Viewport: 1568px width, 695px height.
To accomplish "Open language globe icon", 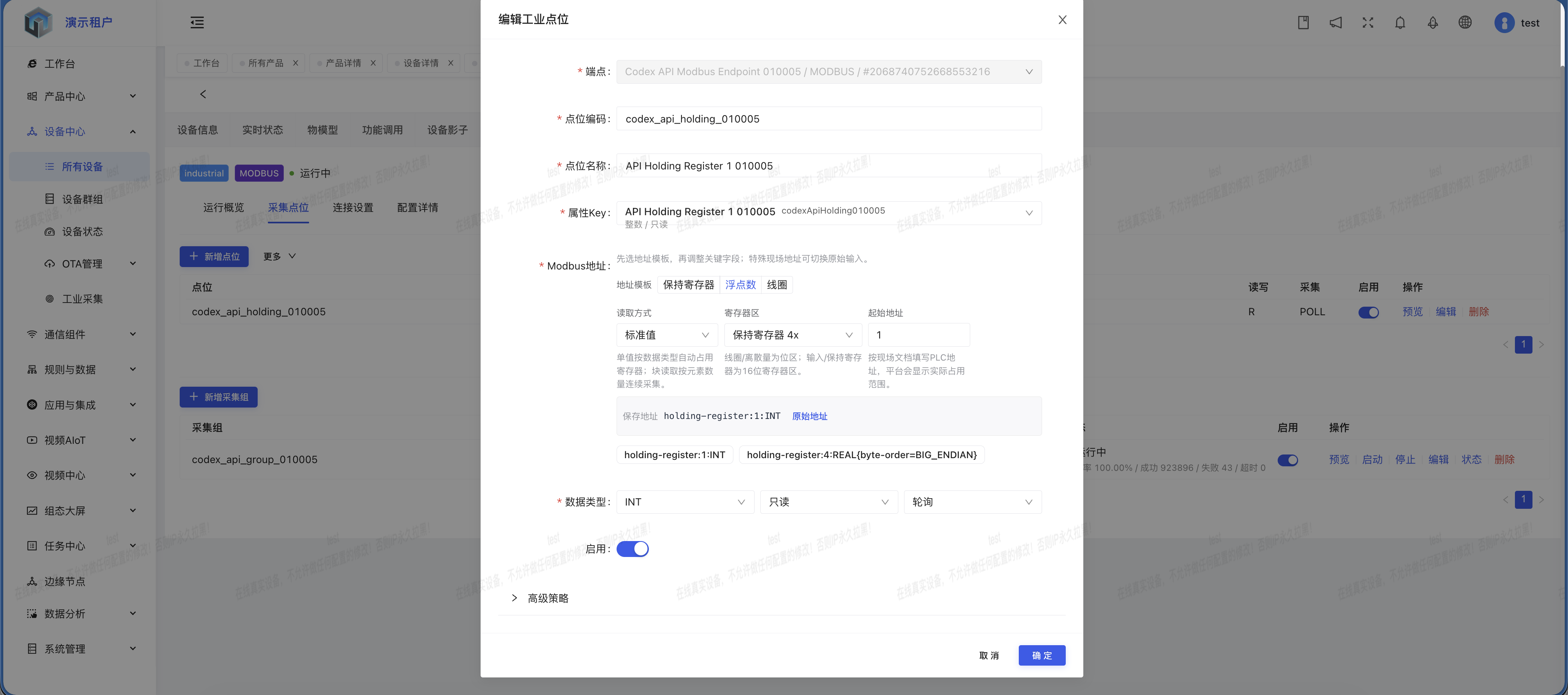I will tap(1465, 22).
